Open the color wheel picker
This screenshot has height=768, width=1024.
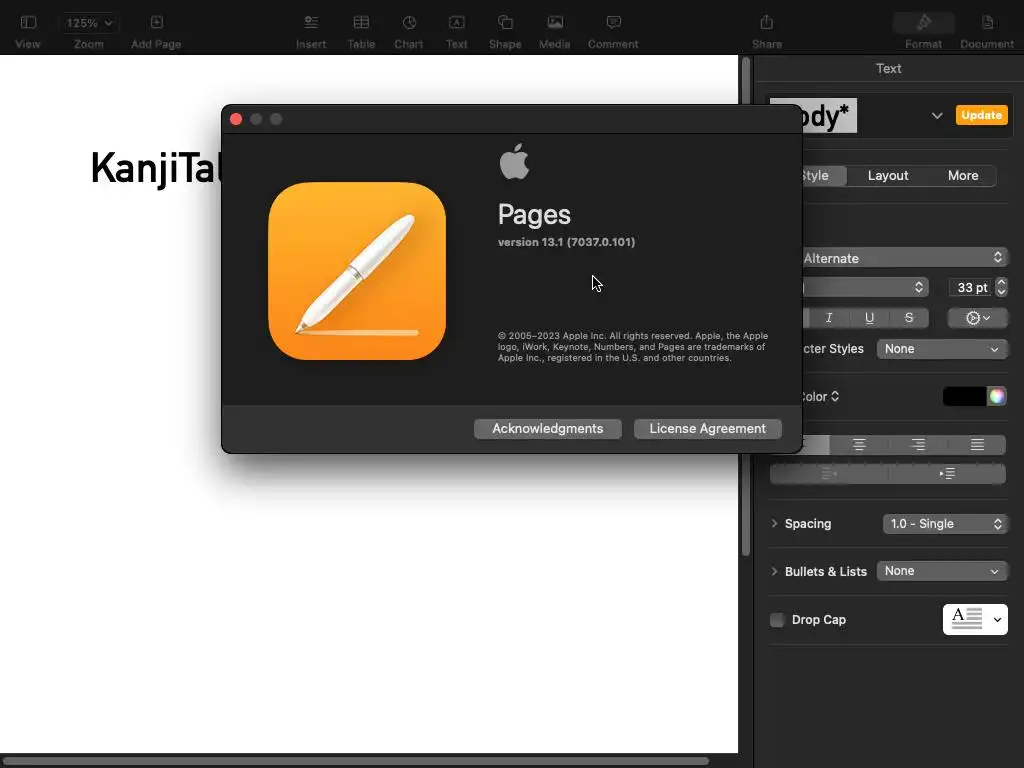click(997, 396)
